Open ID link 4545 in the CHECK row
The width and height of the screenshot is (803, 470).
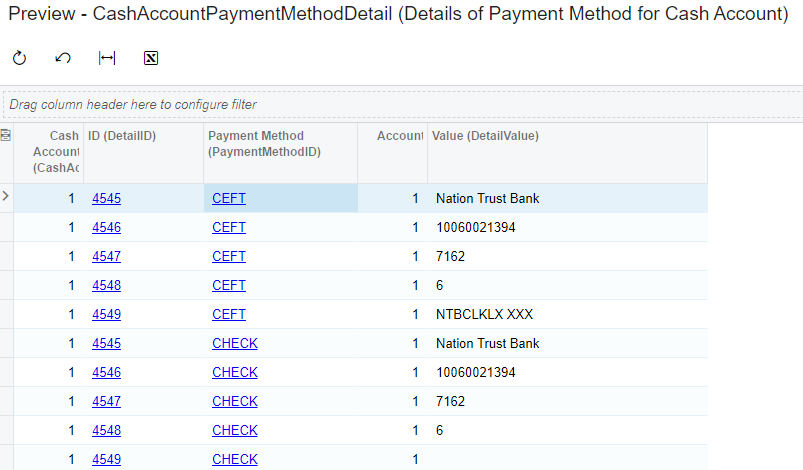pos(107,343)
